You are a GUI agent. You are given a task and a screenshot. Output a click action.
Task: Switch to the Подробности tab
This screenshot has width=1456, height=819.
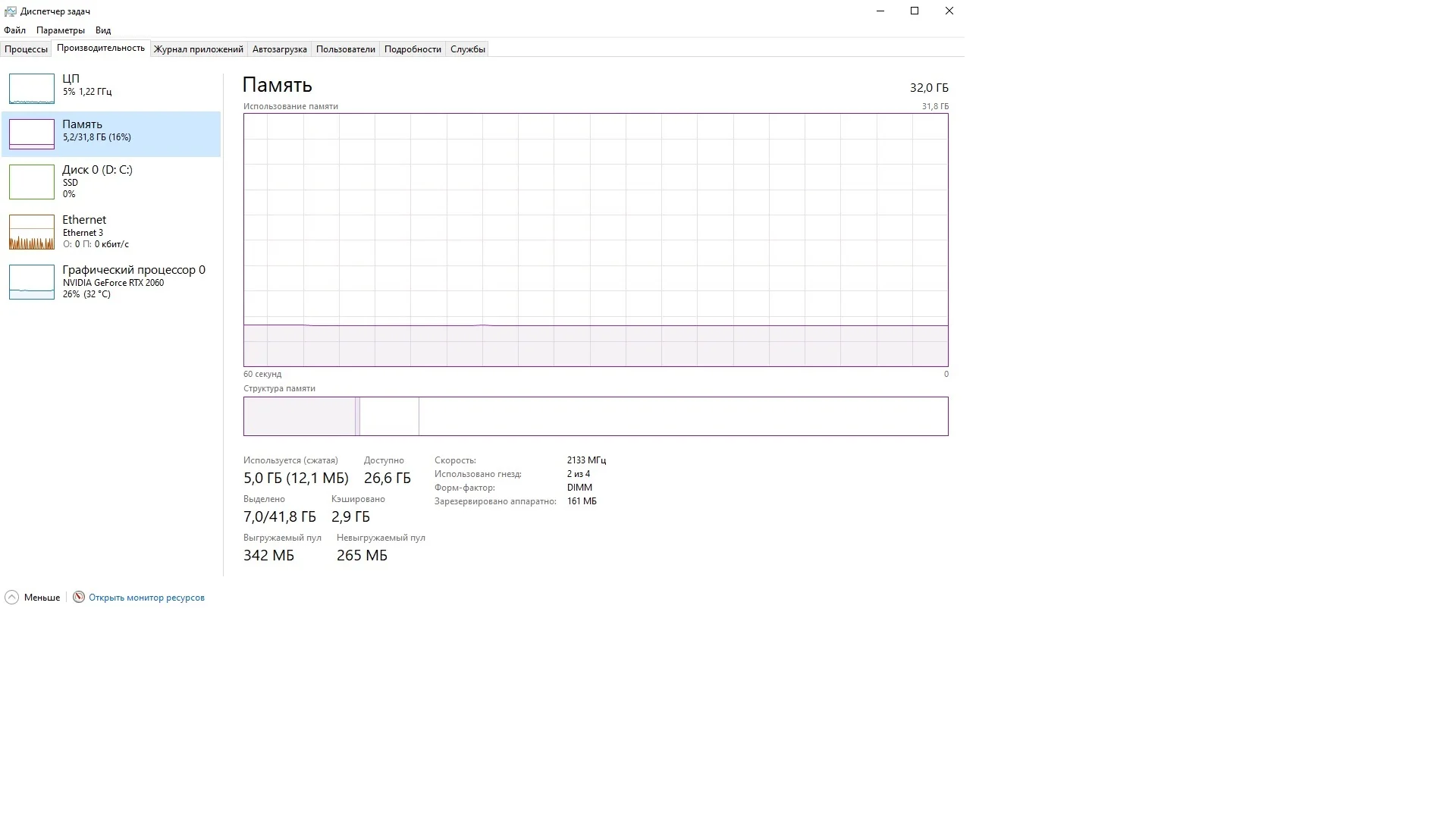[413, 49]
